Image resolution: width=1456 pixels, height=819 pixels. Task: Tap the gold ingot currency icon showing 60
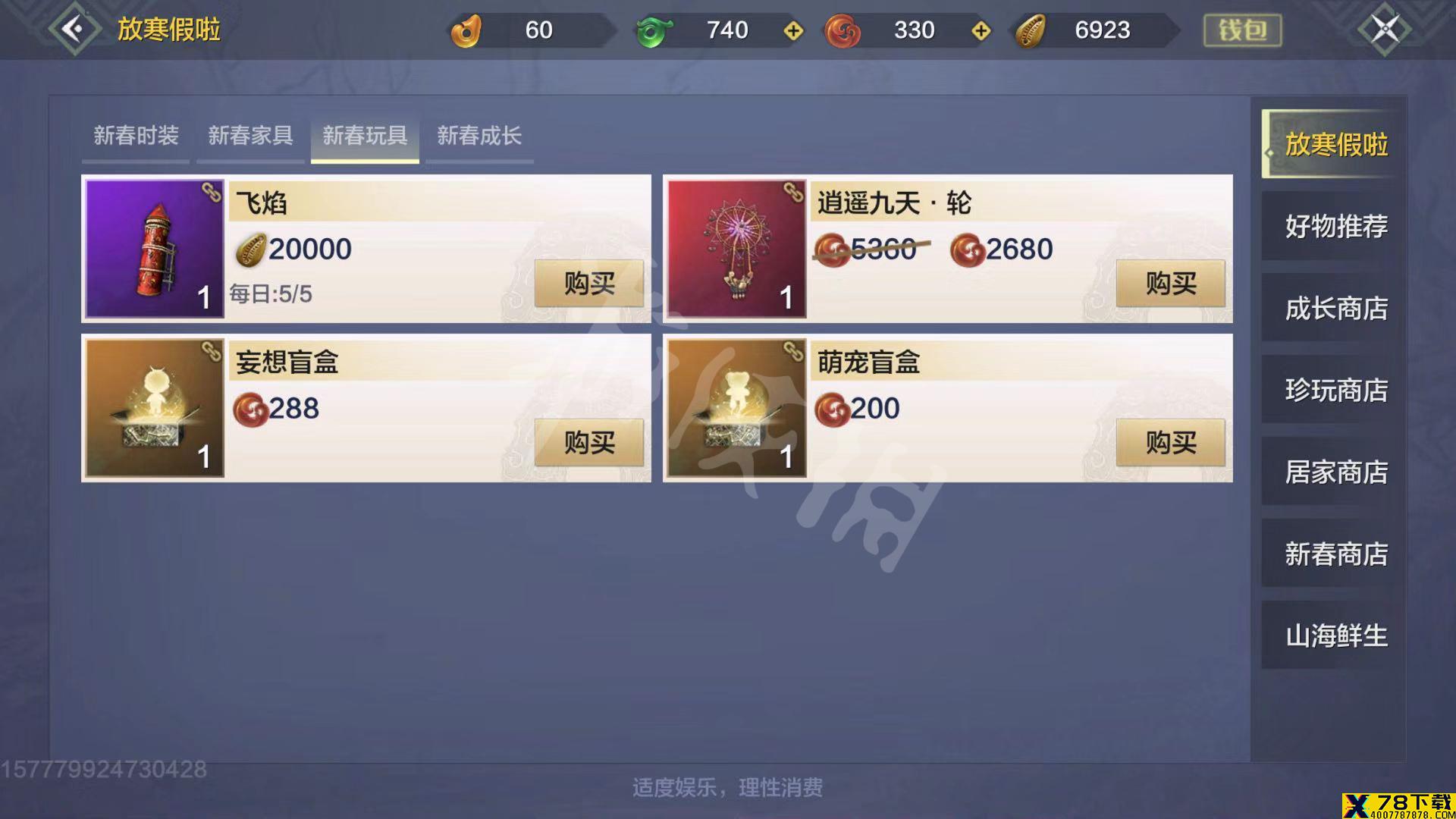coord(466,31)
